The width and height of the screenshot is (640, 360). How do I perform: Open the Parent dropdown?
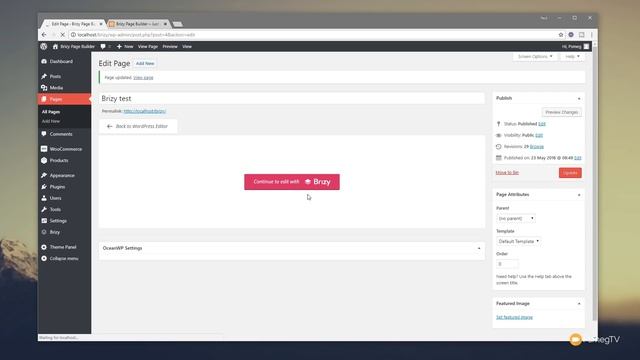pos(516,218)
